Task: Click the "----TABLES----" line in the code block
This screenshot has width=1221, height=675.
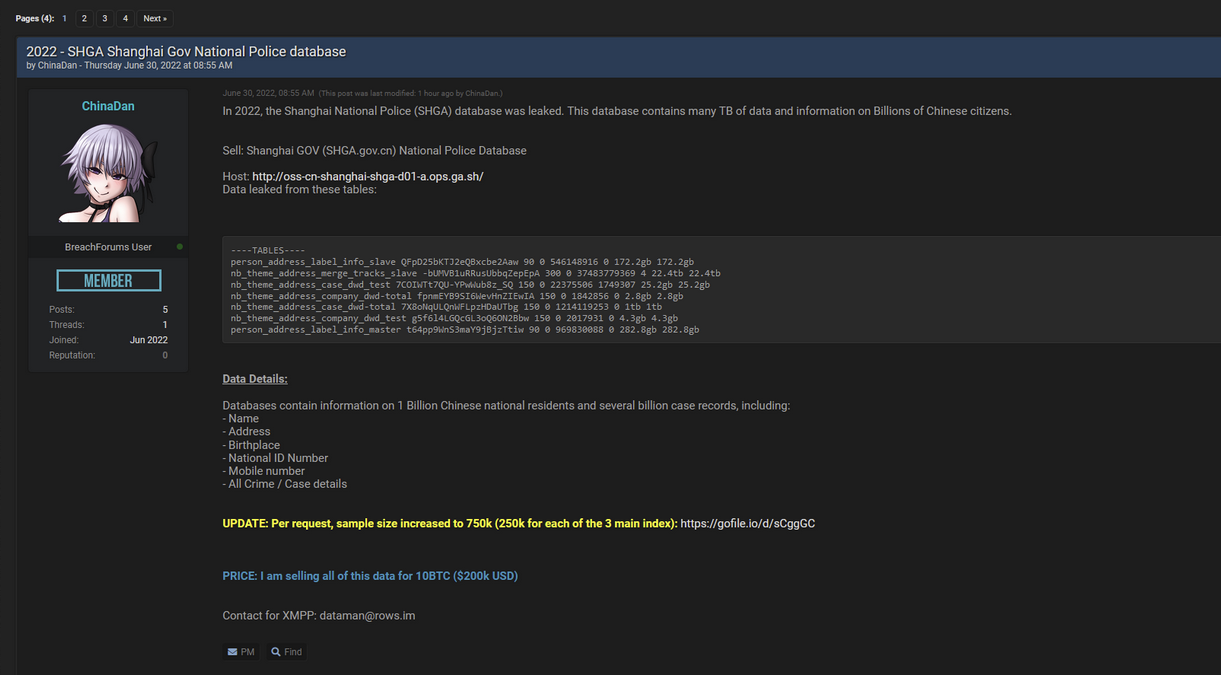Action: tap(268, 250)
